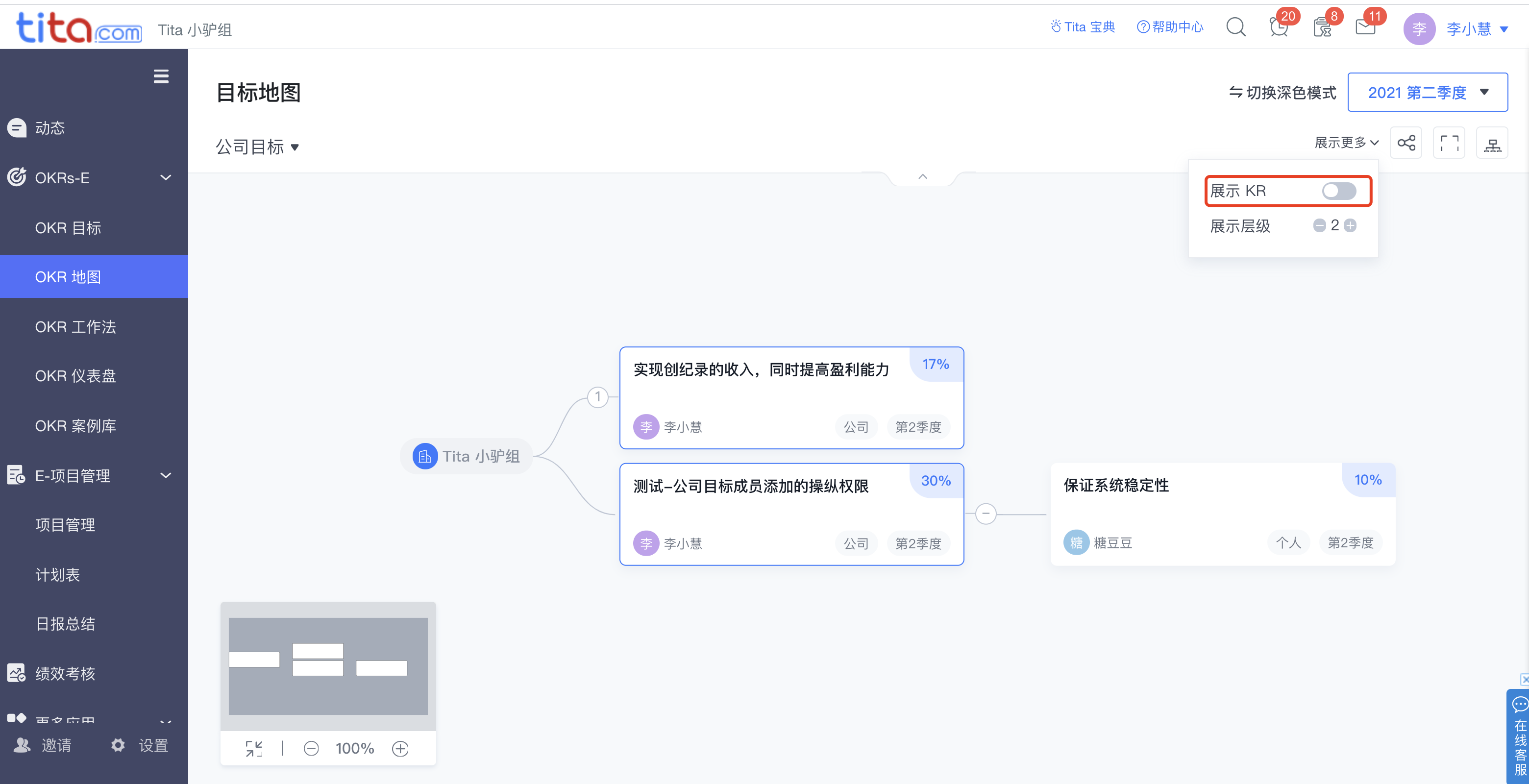Viewport: 1529px width, 784px height.
Task: Open the 在线客服 chat widget
Action: (1519, 736)
